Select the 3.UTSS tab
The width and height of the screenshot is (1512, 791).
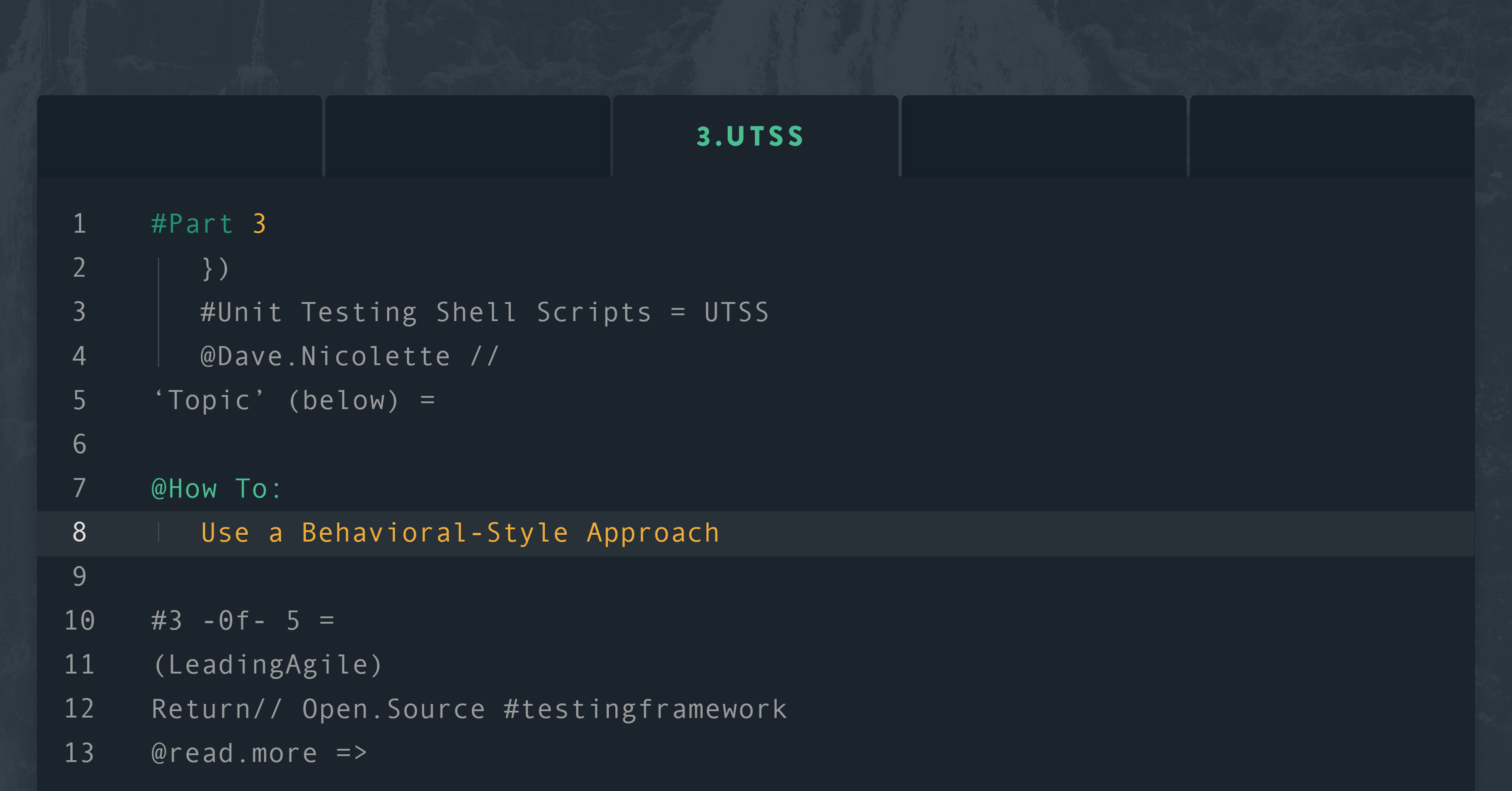click(755, 136)
